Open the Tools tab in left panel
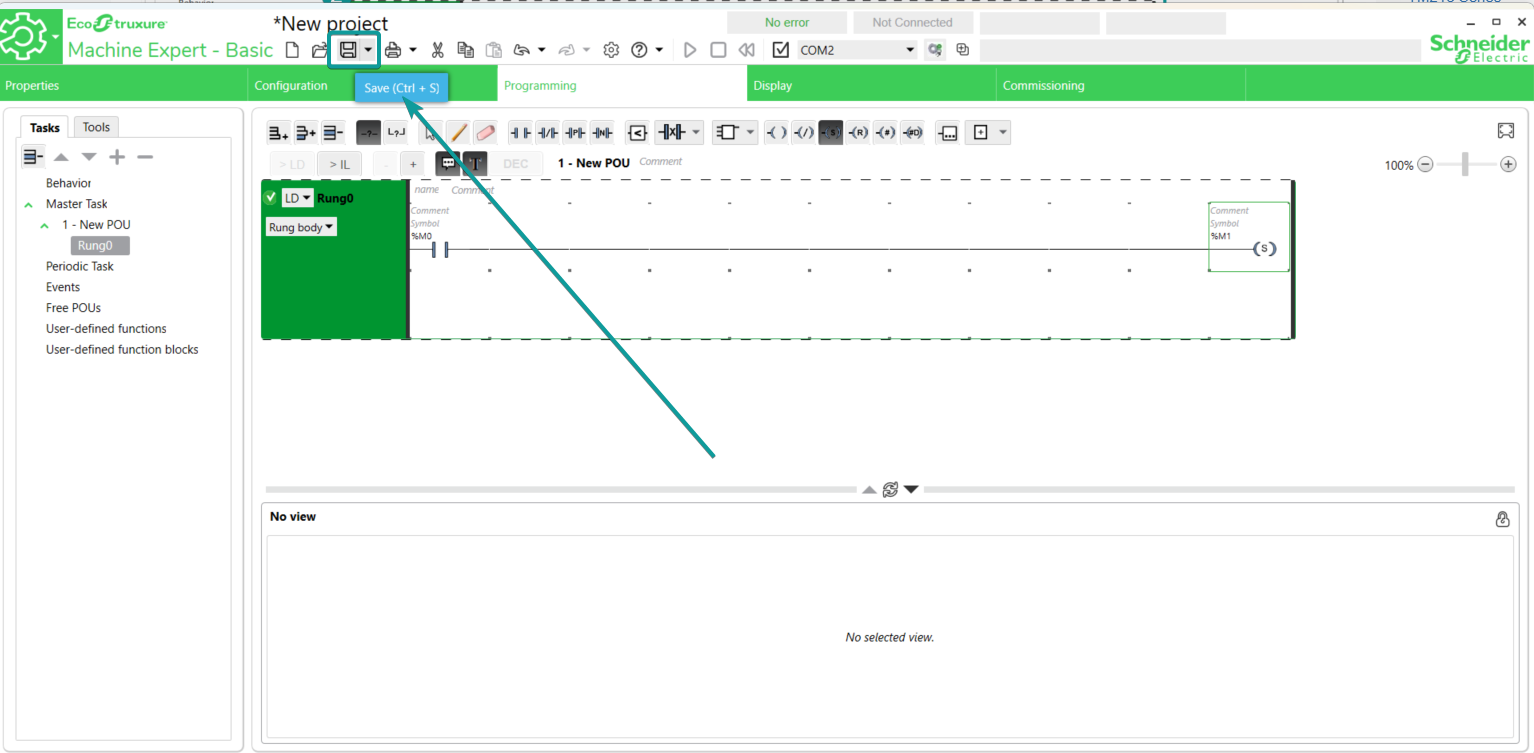The image size is (1534, 753). tap(96, 127)
